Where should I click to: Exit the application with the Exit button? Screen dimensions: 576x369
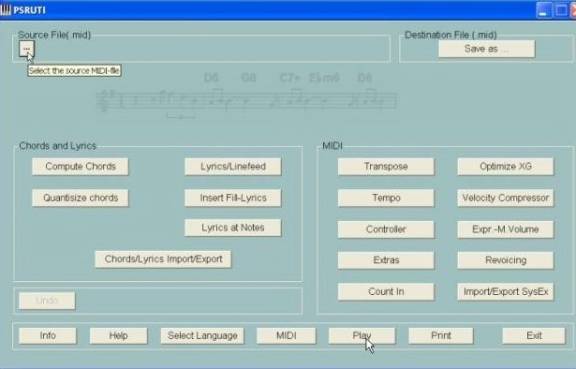534,336
